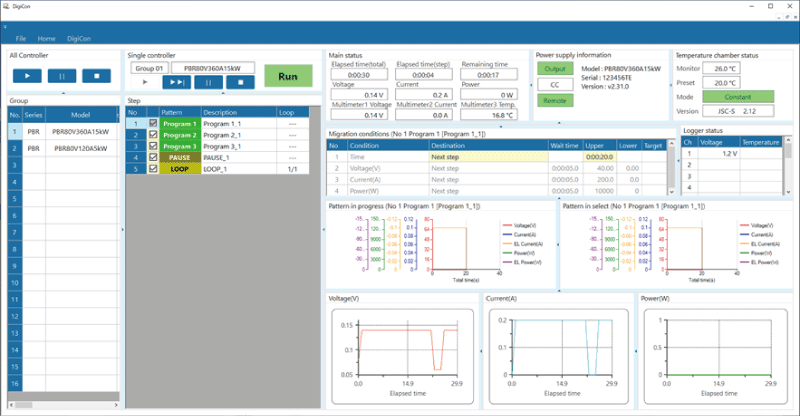The height and width of the screenshot is (416, 800).
Task: Open the Home menu
Action: pos(46,37)
